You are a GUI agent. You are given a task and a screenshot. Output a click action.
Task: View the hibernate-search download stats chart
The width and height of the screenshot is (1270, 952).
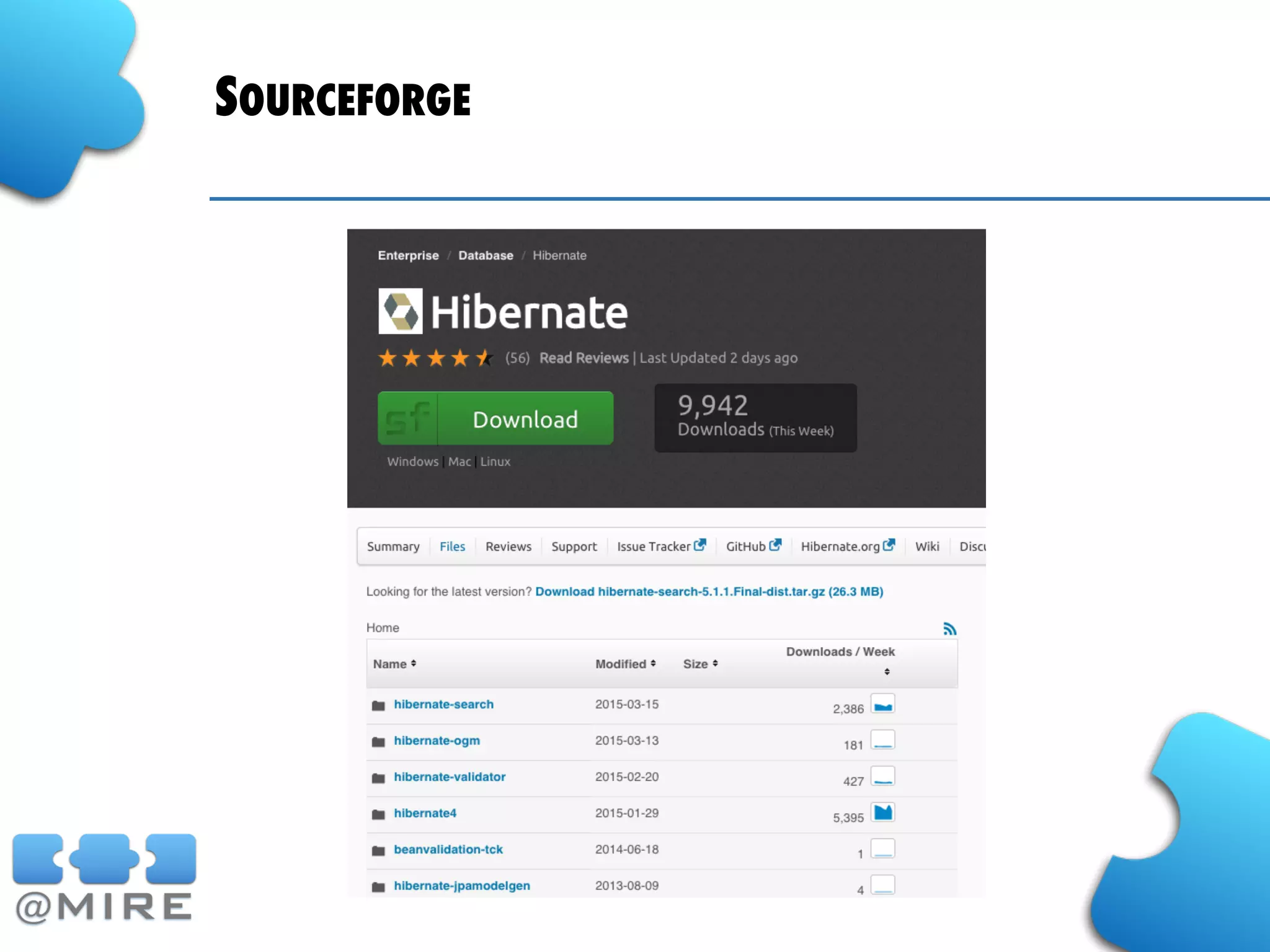click(x=883, y=704)
